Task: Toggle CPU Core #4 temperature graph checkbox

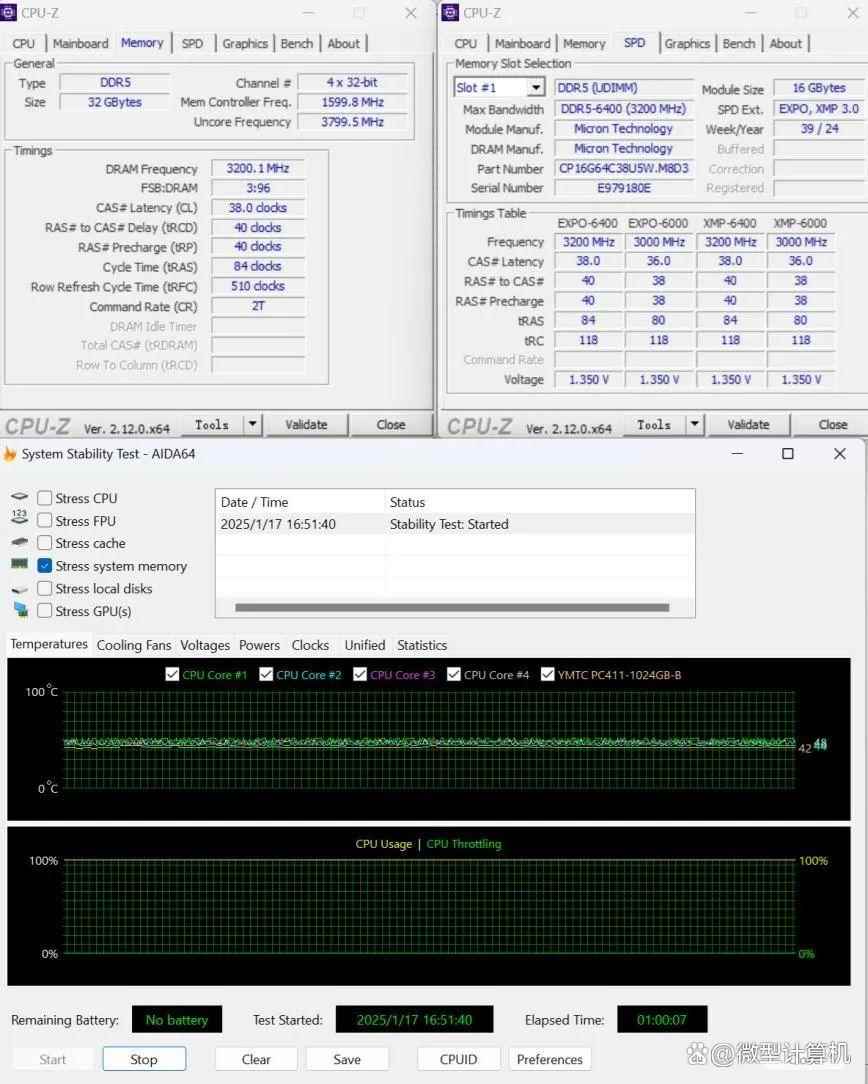Action: [454, 674]
